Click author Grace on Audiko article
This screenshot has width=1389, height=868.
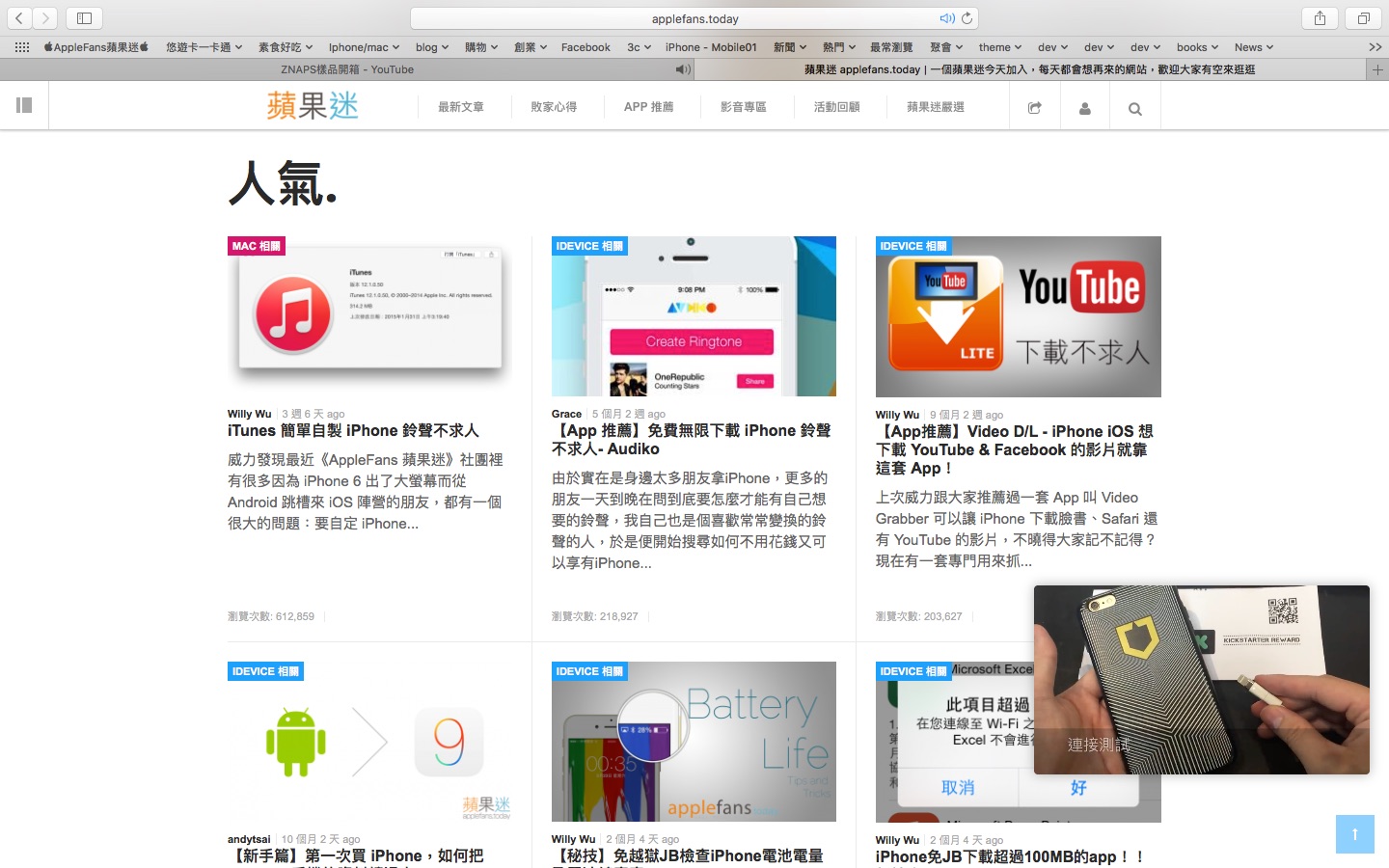click(x=566, y=414)
